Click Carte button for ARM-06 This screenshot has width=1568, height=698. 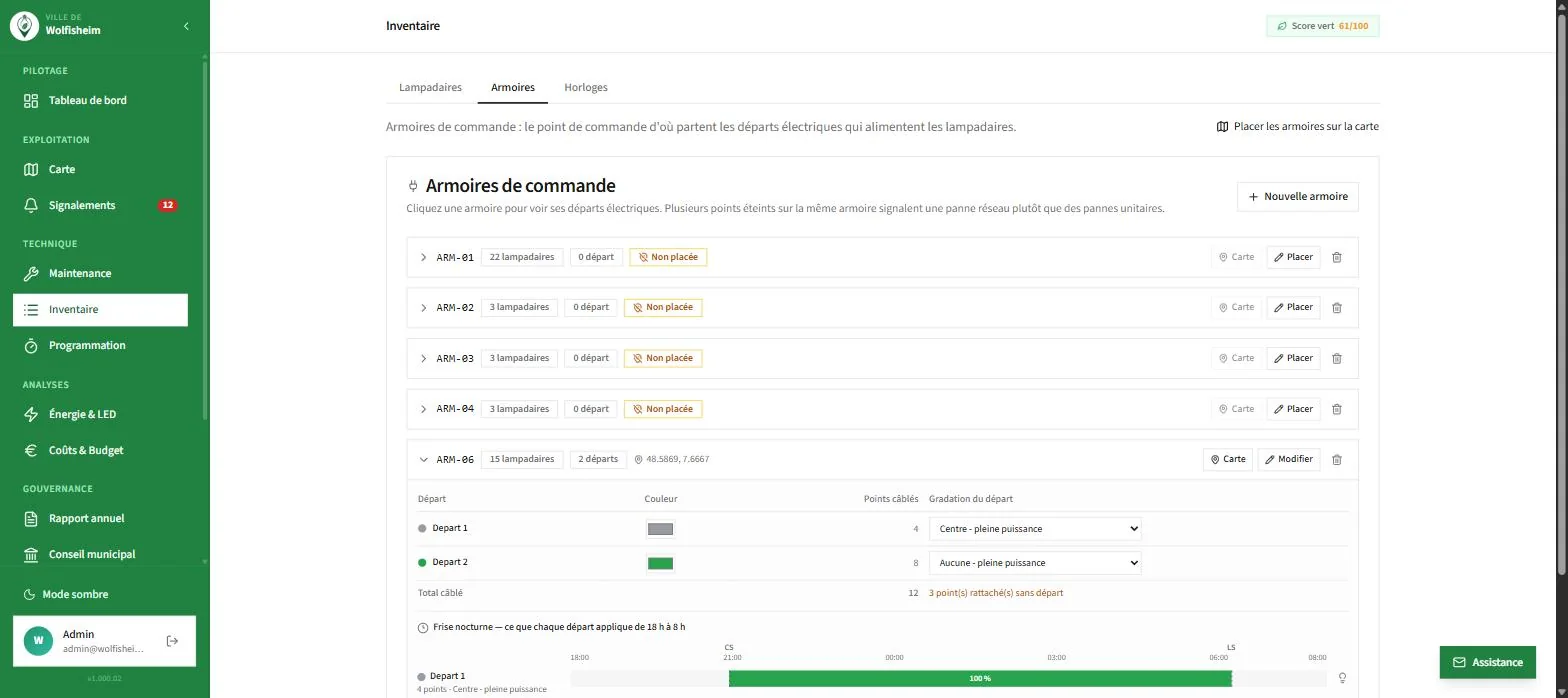click(1228, 460)
